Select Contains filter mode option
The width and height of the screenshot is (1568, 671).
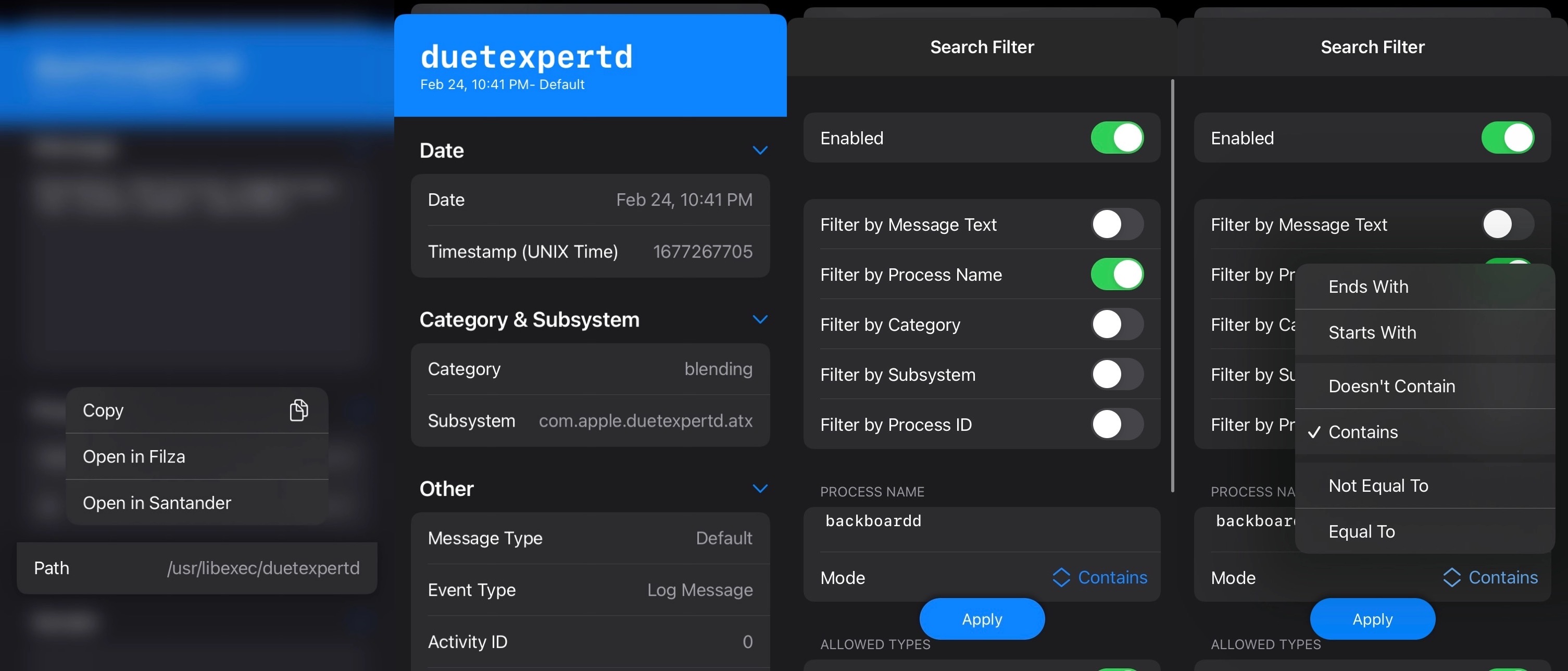(x=1363, y=432)
